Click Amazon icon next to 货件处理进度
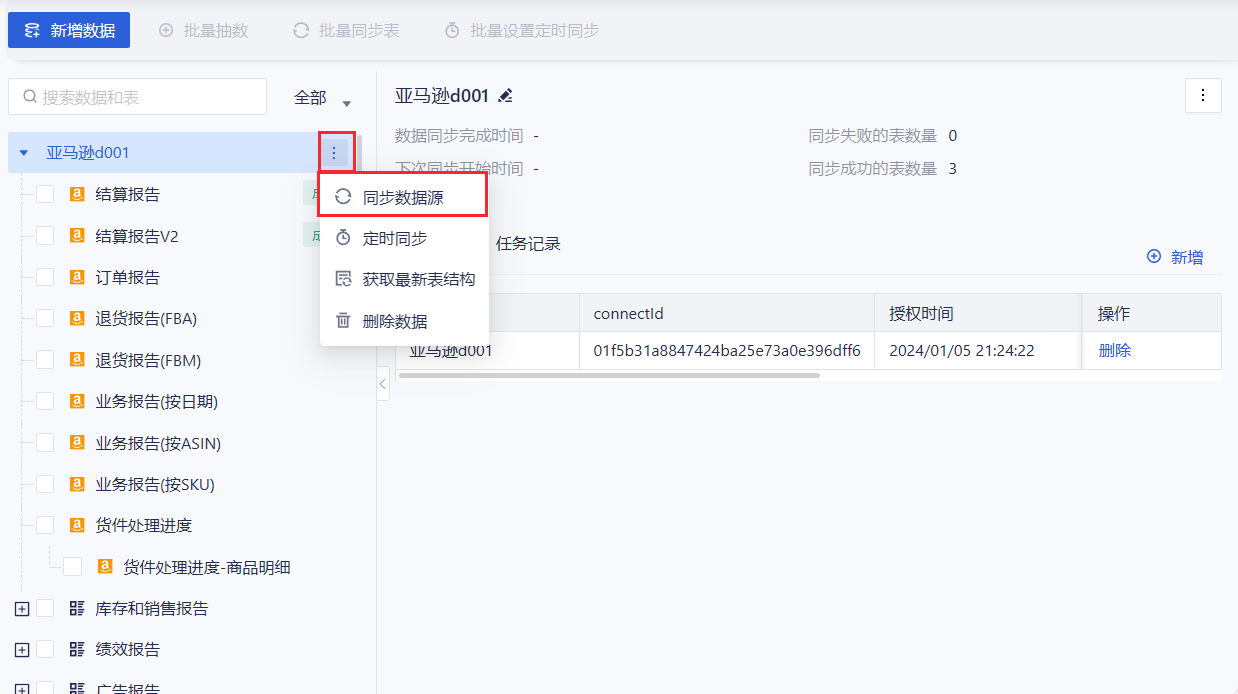 pos(77,525)
